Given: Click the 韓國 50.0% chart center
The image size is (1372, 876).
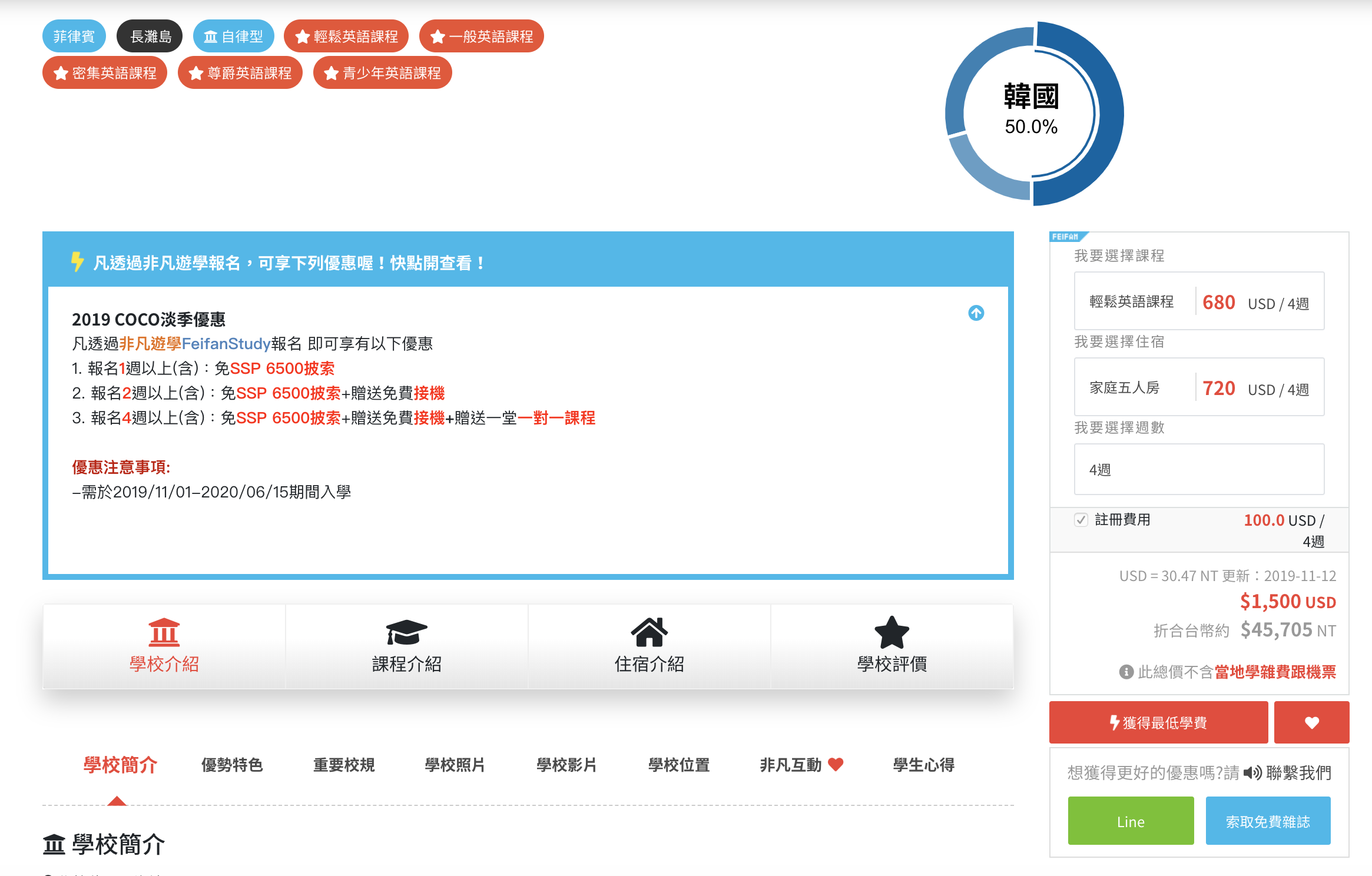Looking at the screenshot, I should (x=1031, y=111).
